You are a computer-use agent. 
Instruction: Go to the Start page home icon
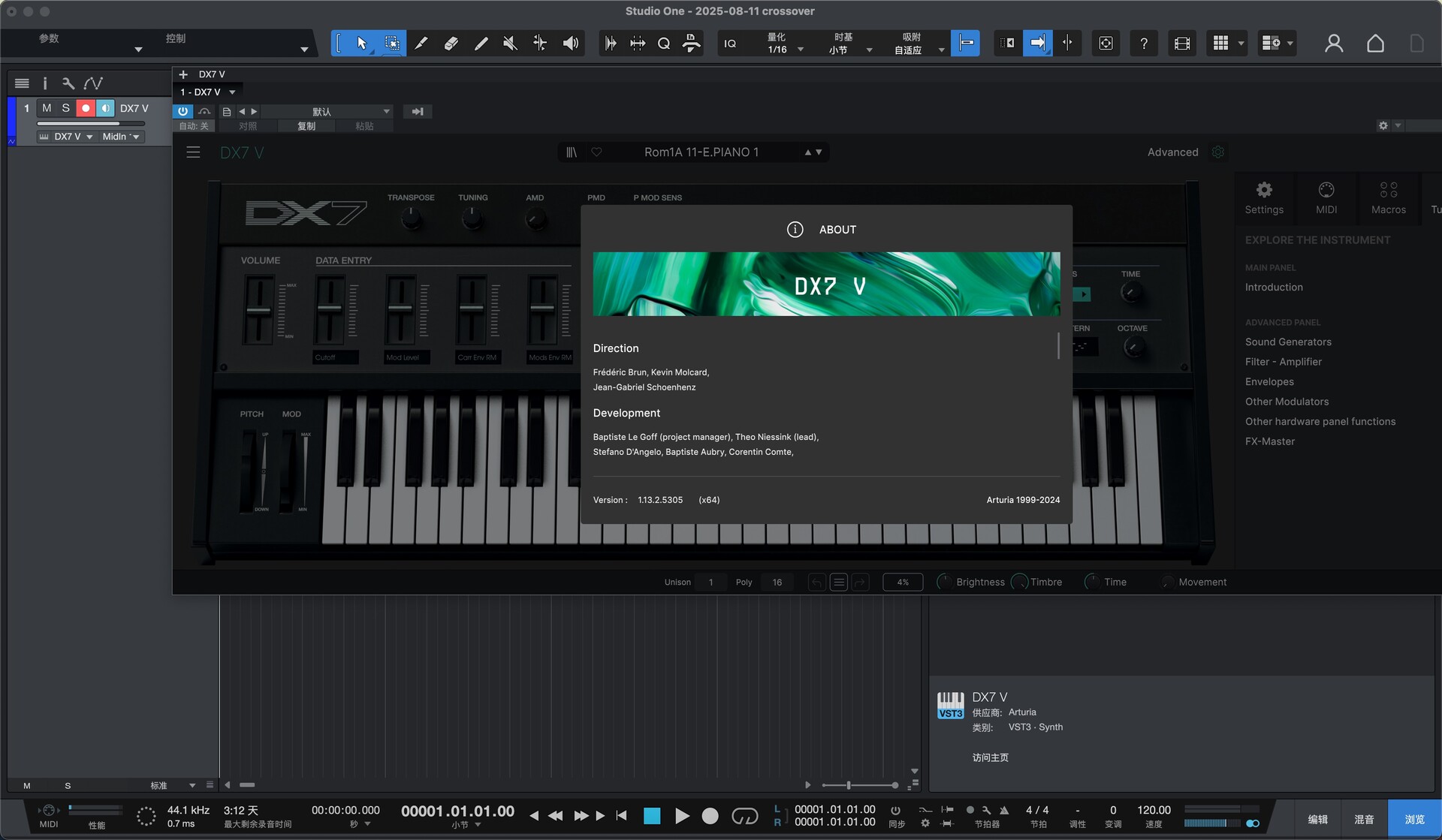1375,44
